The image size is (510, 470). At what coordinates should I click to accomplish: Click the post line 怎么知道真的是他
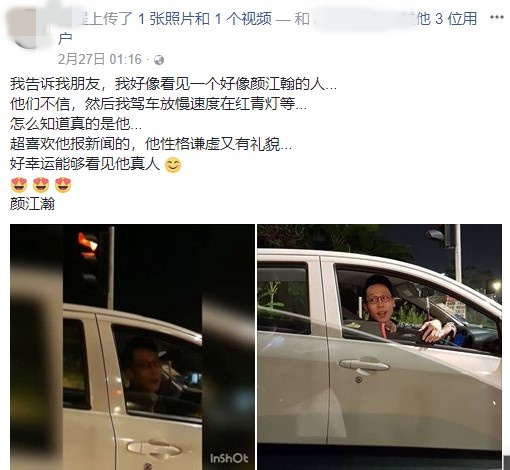click(76, 124)
